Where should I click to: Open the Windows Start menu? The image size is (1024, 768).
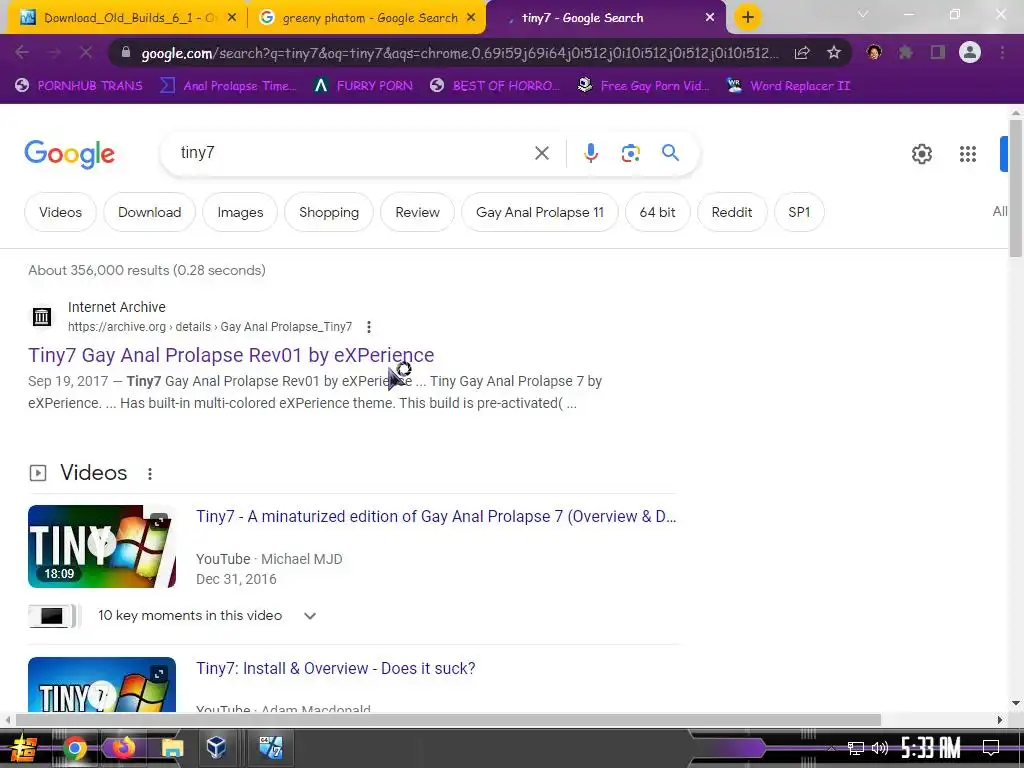[22, 748]
